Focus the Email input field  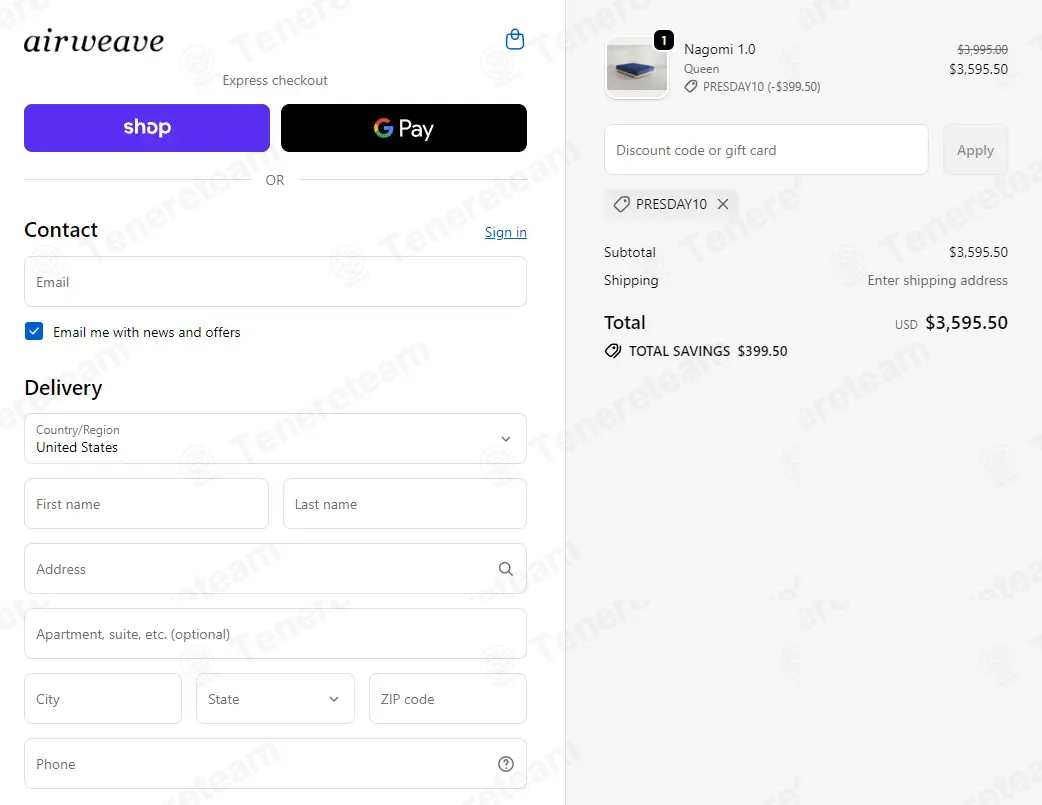click(275, 282)
